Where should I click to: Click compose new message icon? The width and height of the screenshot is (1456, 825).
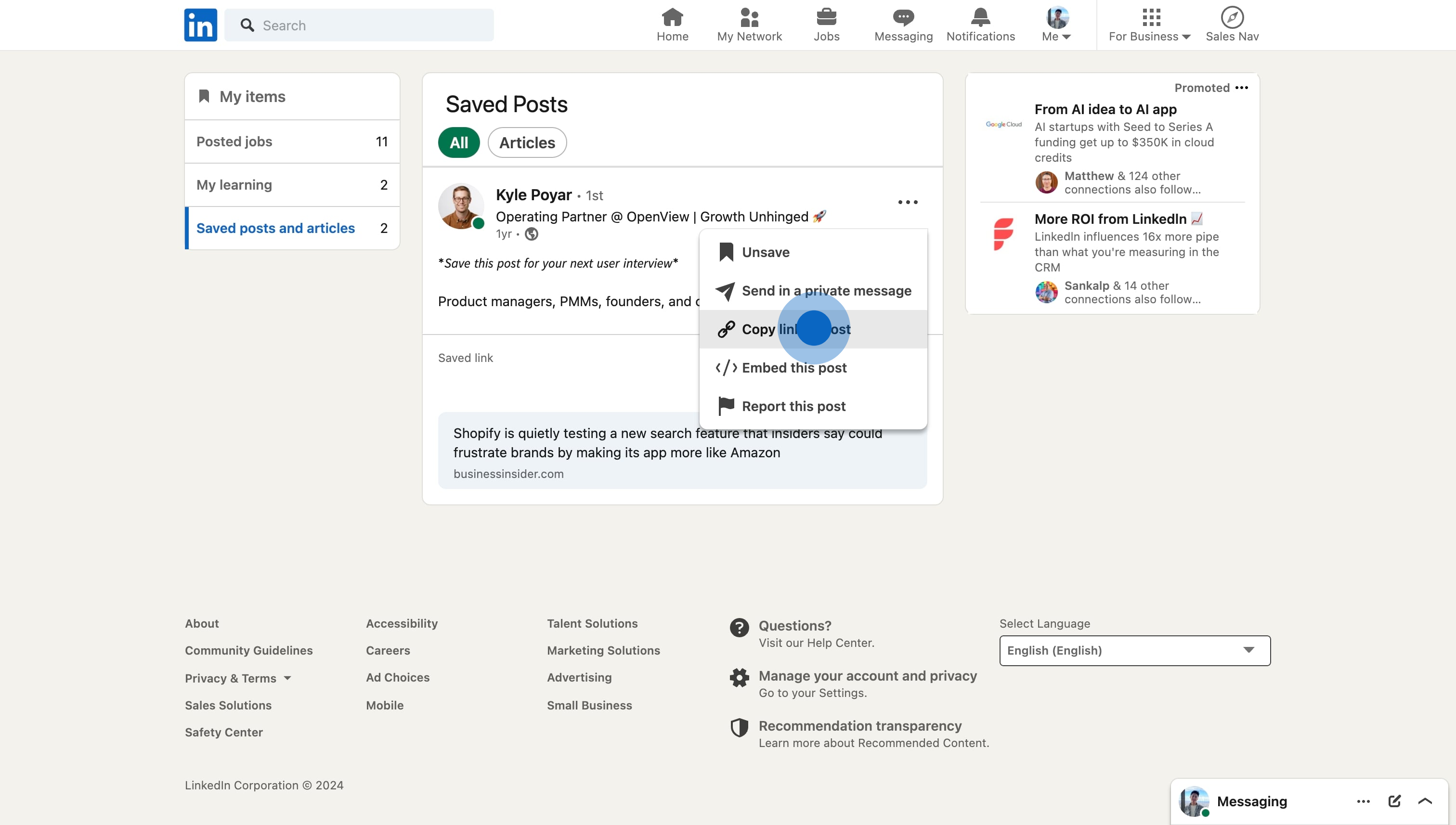(1394, 800)
